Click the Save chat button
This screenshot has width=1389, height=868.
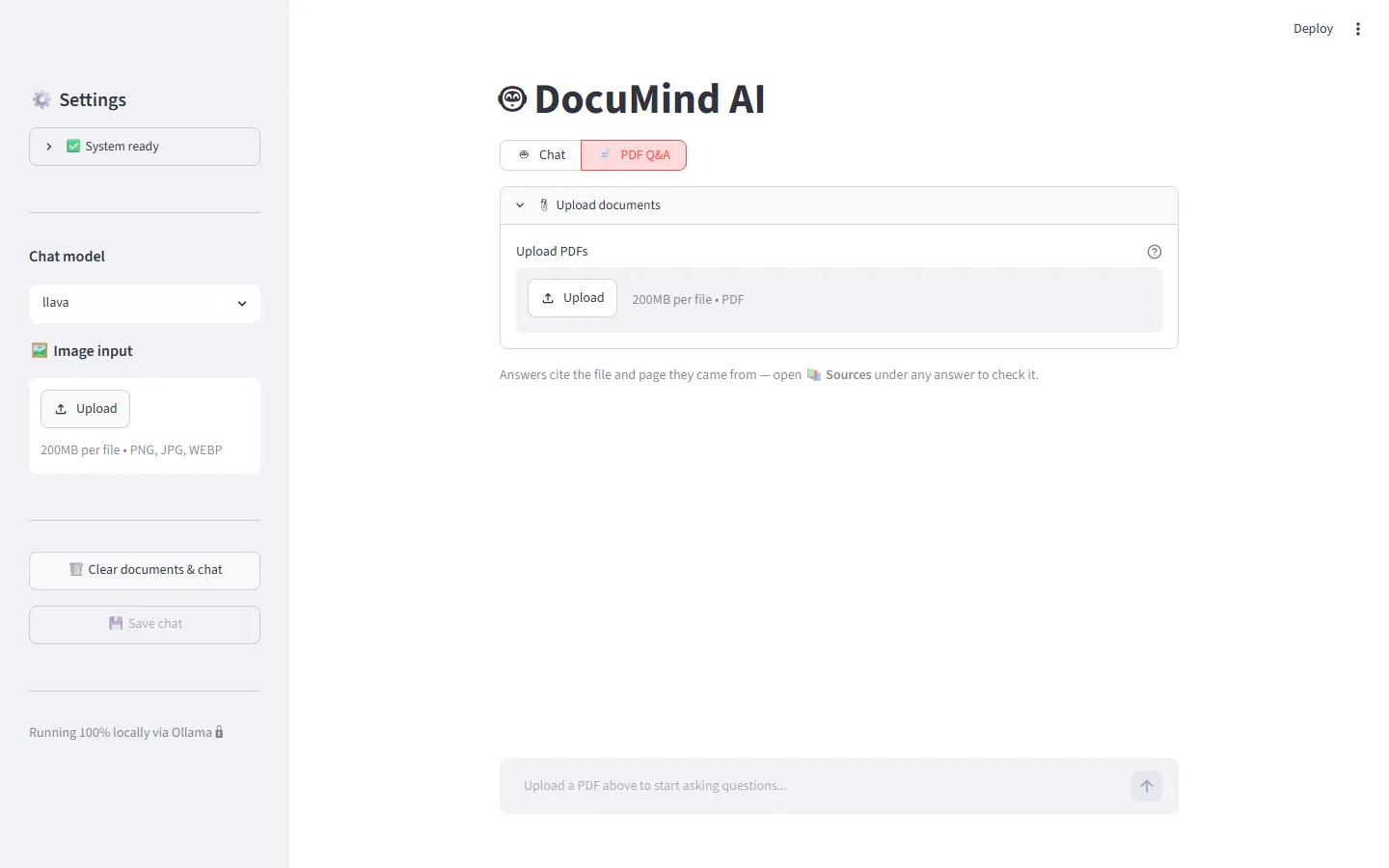[145, 624]
